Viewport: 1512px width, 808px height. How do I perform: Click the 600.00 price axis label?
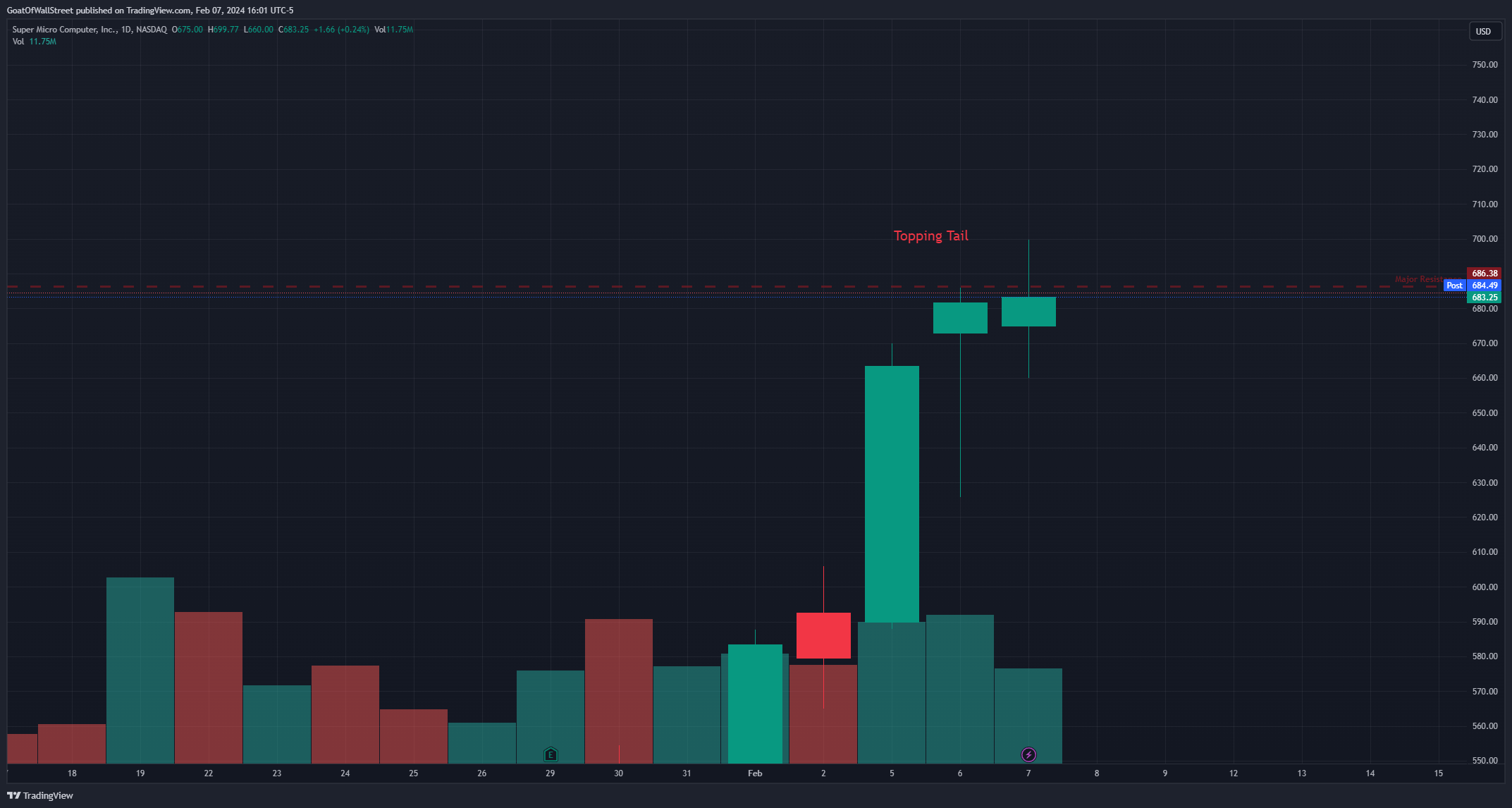(x=1485, y=587)
